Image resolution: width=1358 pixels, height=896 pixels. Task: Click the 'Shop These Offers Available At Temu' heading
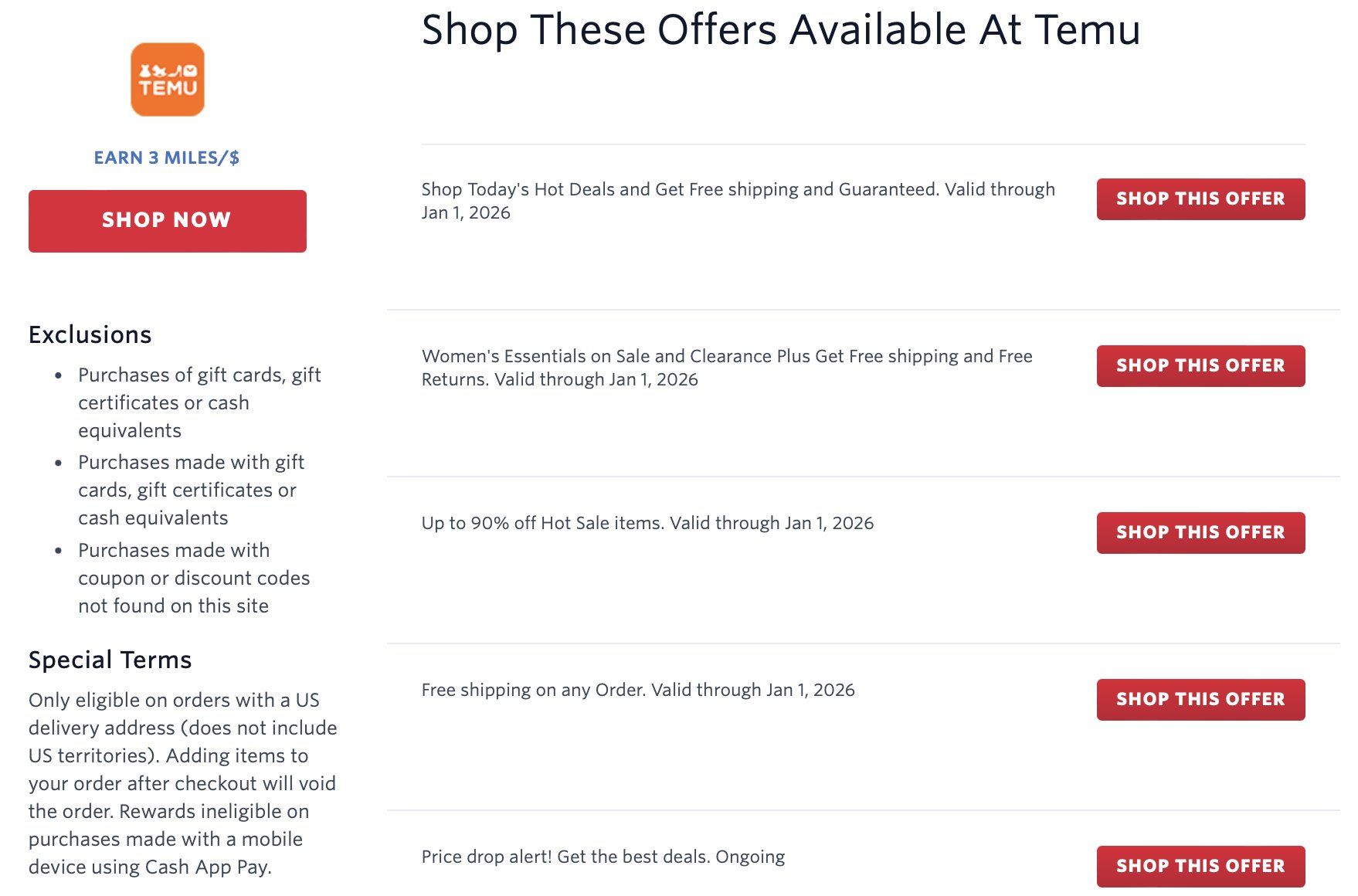(780, 31)
